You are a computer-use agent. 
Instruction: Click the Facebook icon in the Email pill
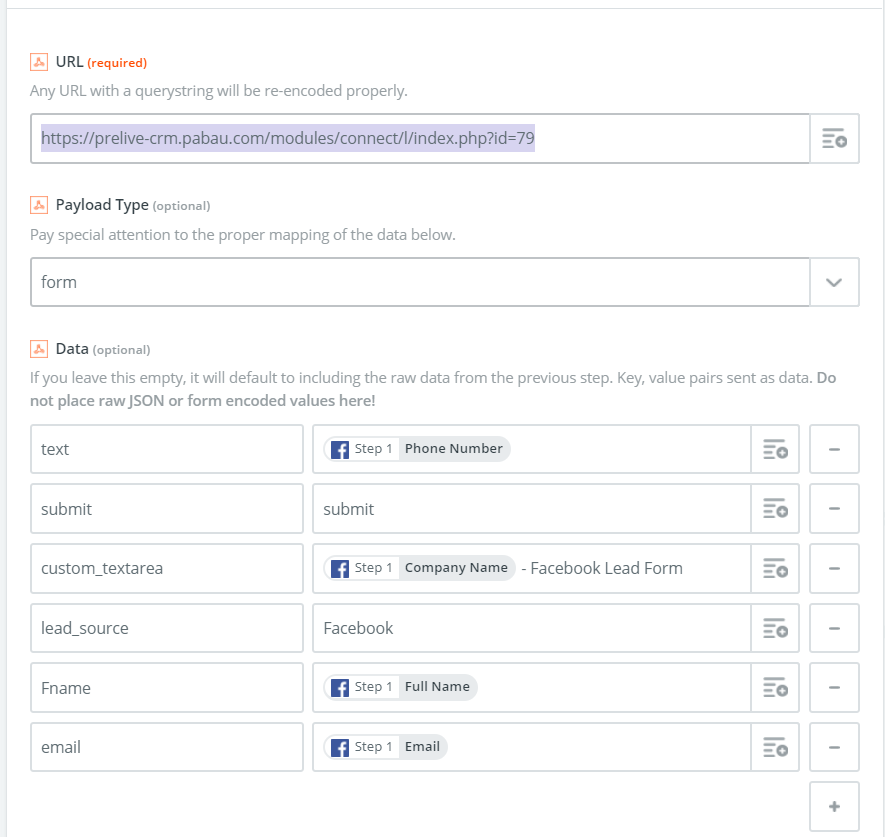[x=340, y=746]
